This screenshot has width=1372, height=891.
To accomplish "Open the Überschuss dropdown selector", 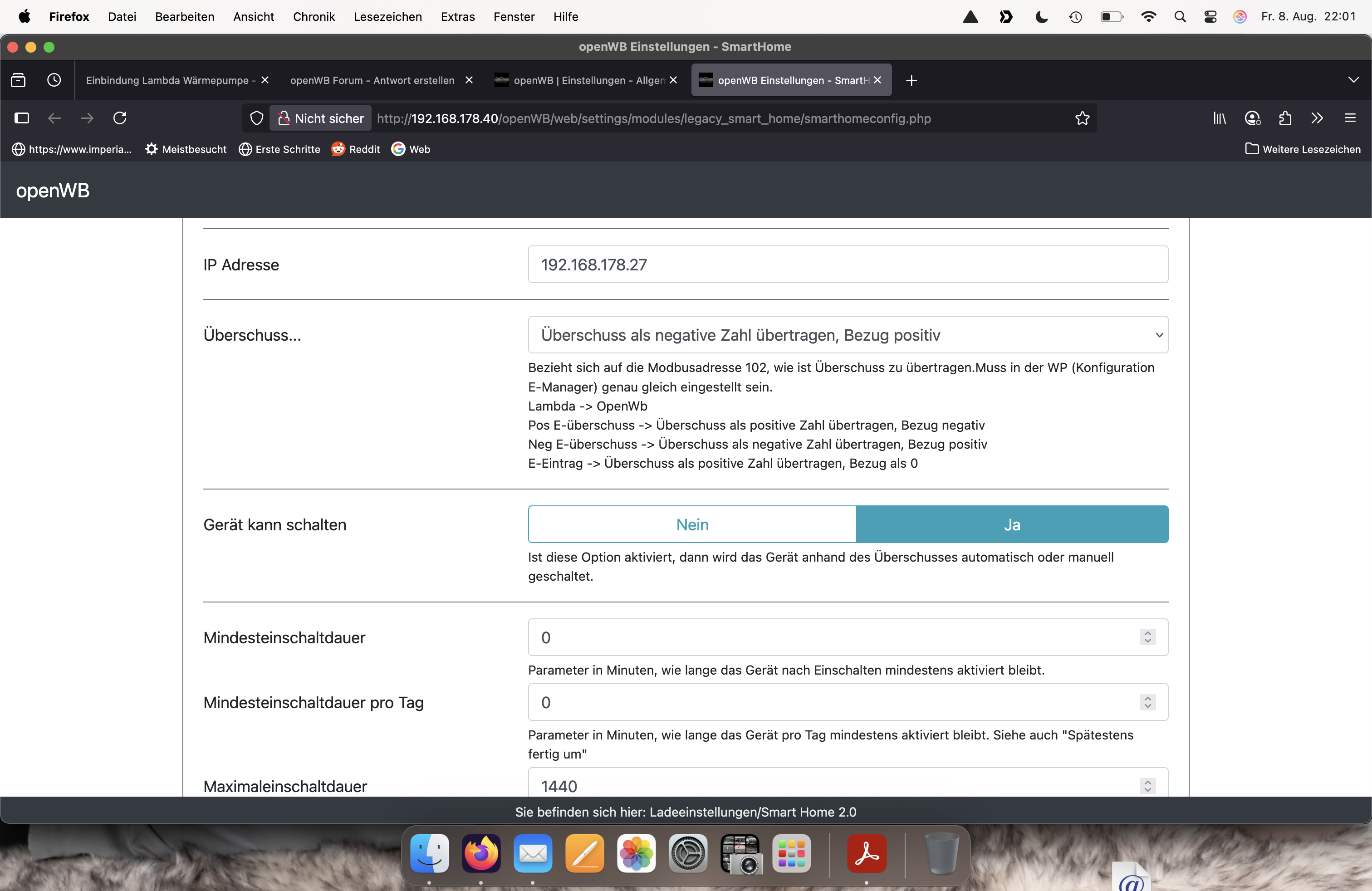I will point(848,335).
